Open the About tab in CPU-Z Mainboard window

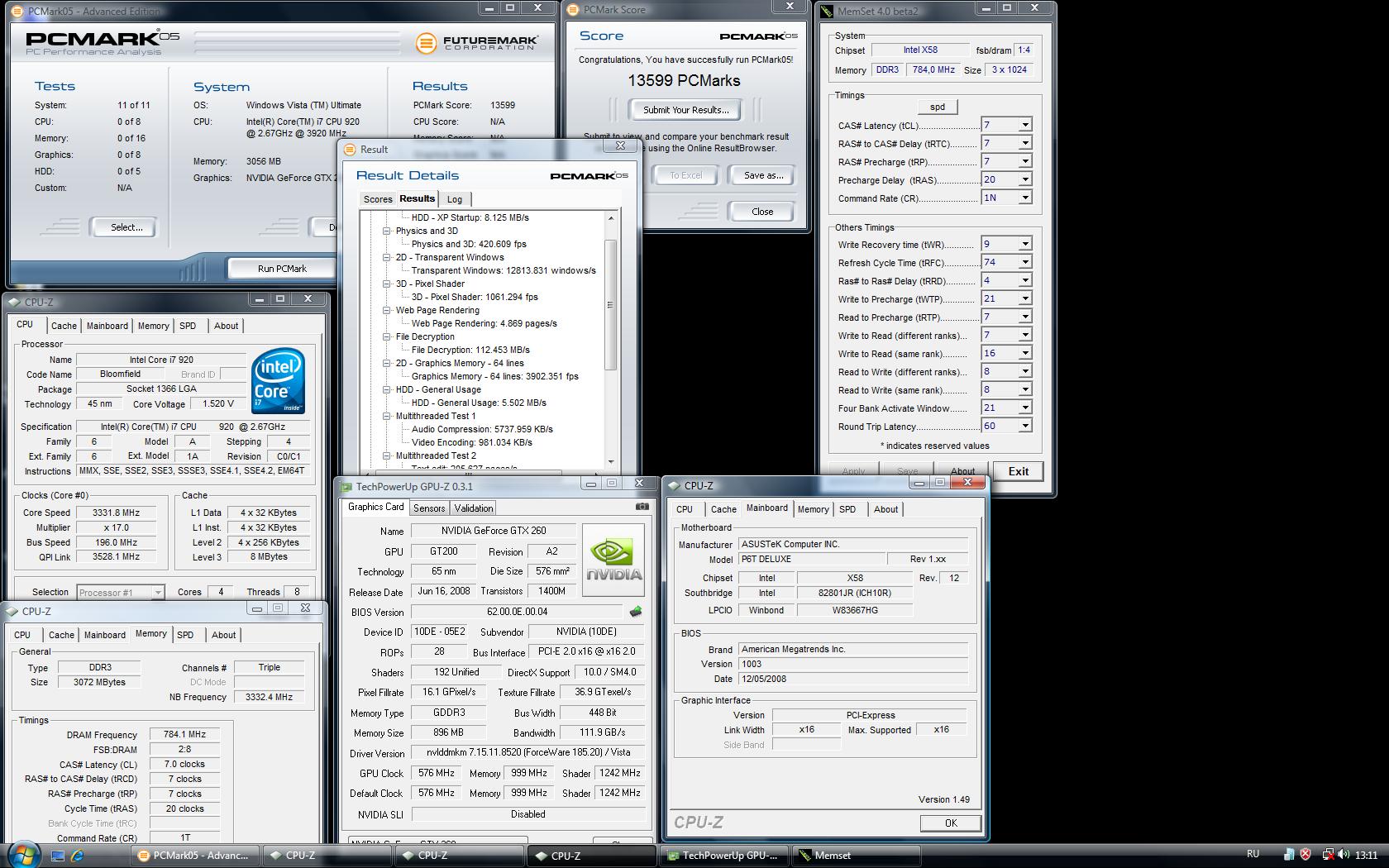(x=885, y=509)
